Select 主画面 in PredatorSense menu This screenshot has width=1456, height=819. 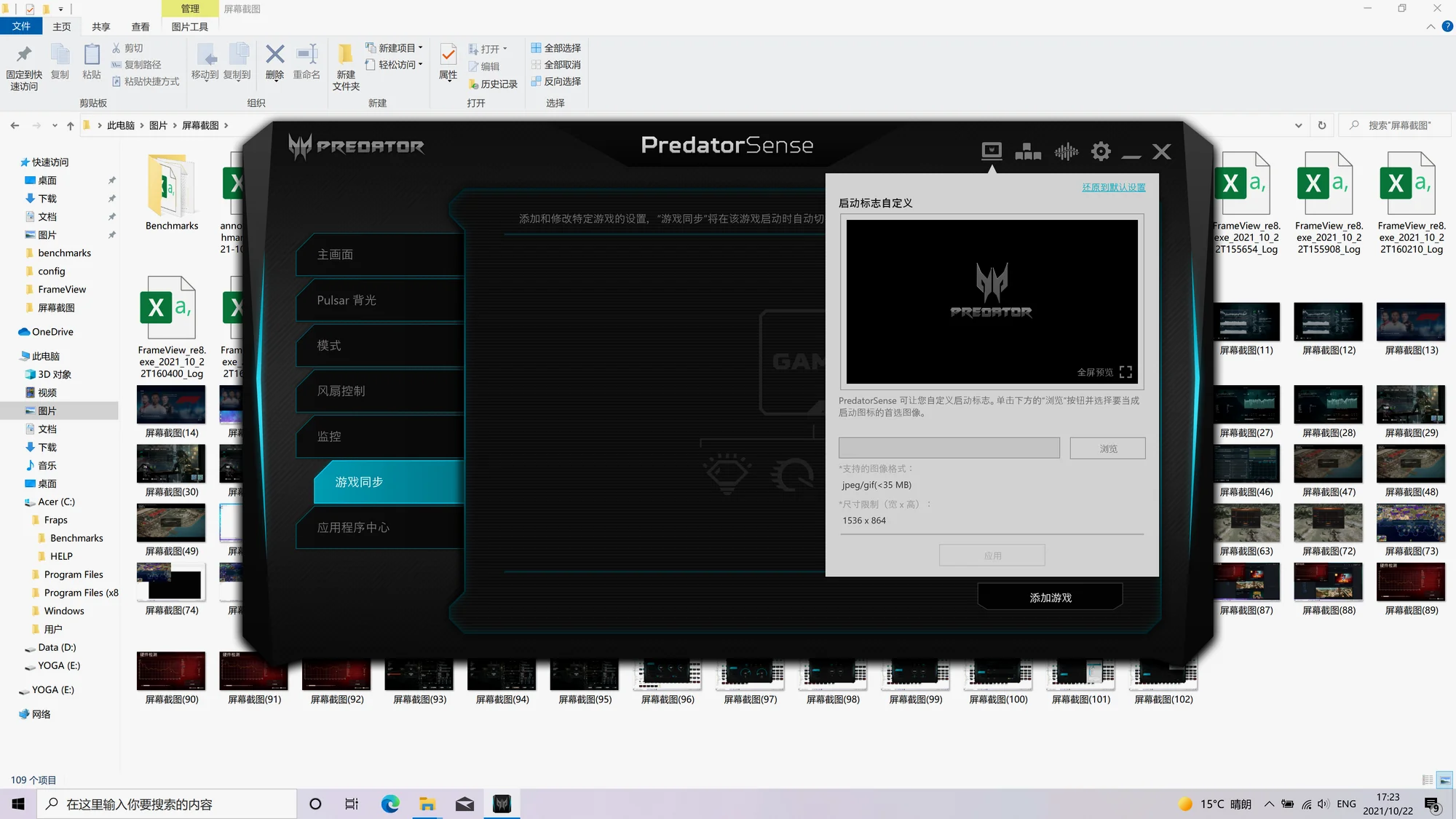[x=380, y=254]
